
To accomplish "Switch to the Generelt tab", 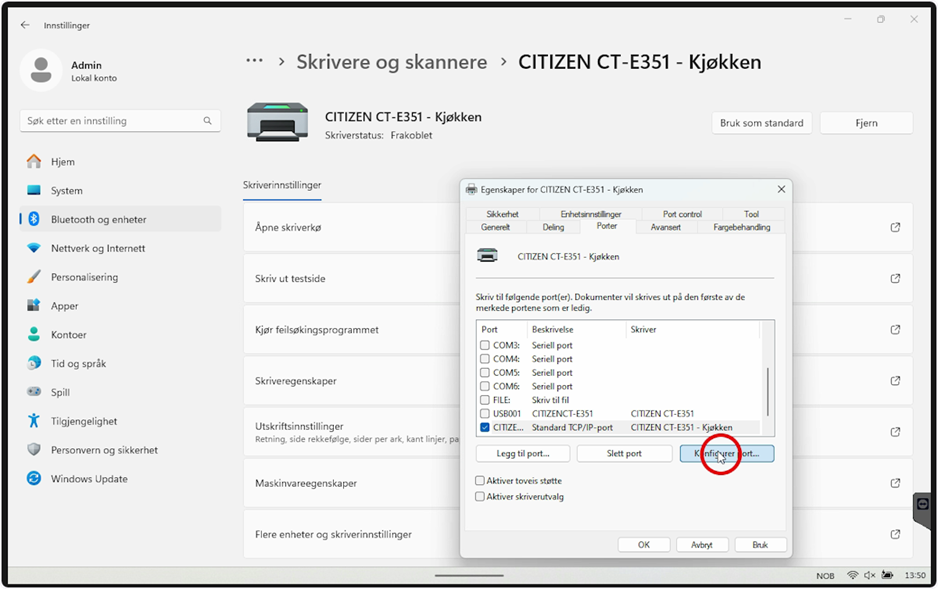I will [495, 227].
